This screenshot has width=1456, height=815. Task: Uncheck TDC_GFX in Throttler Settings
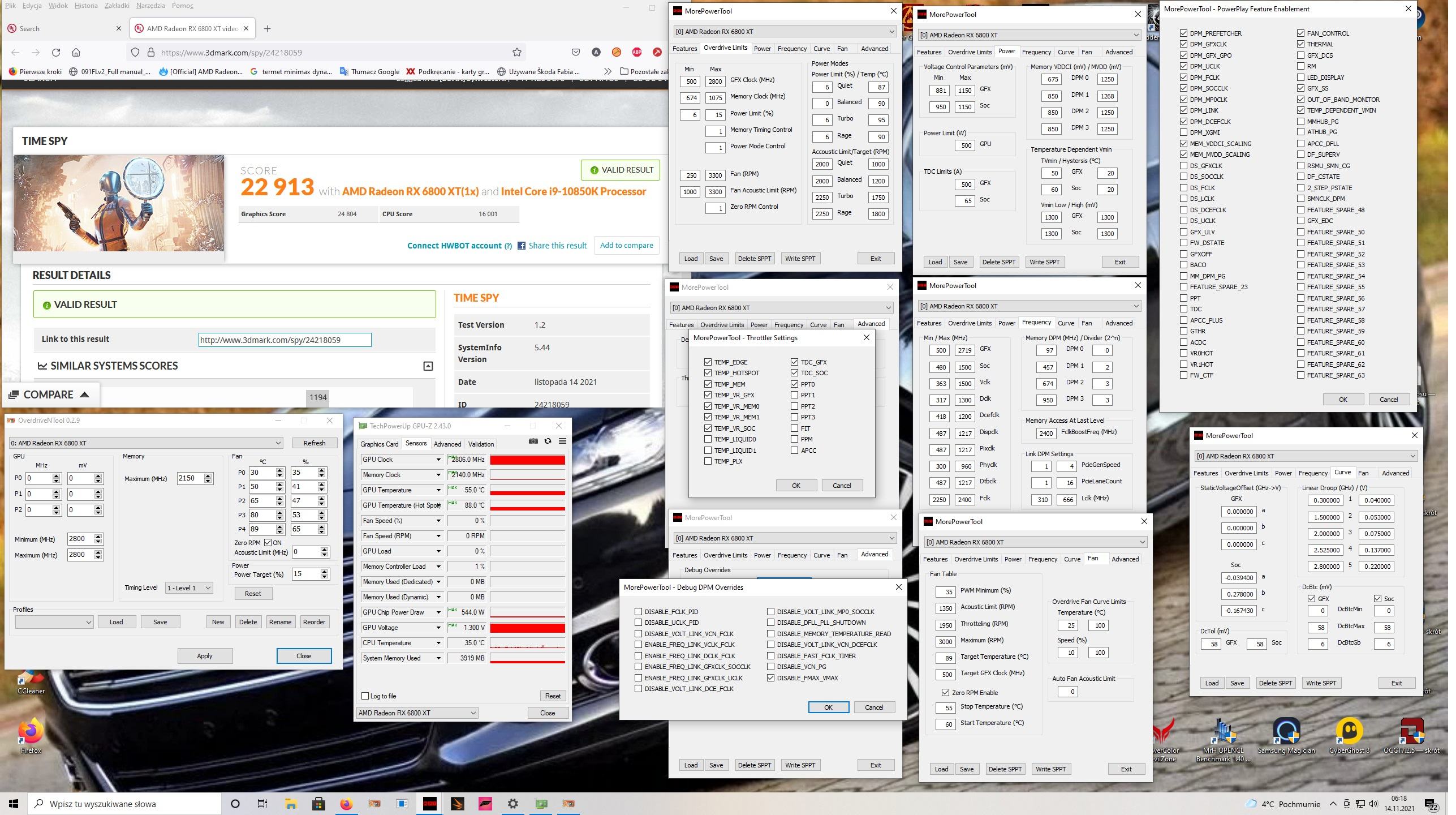click(x=794, y=362)
